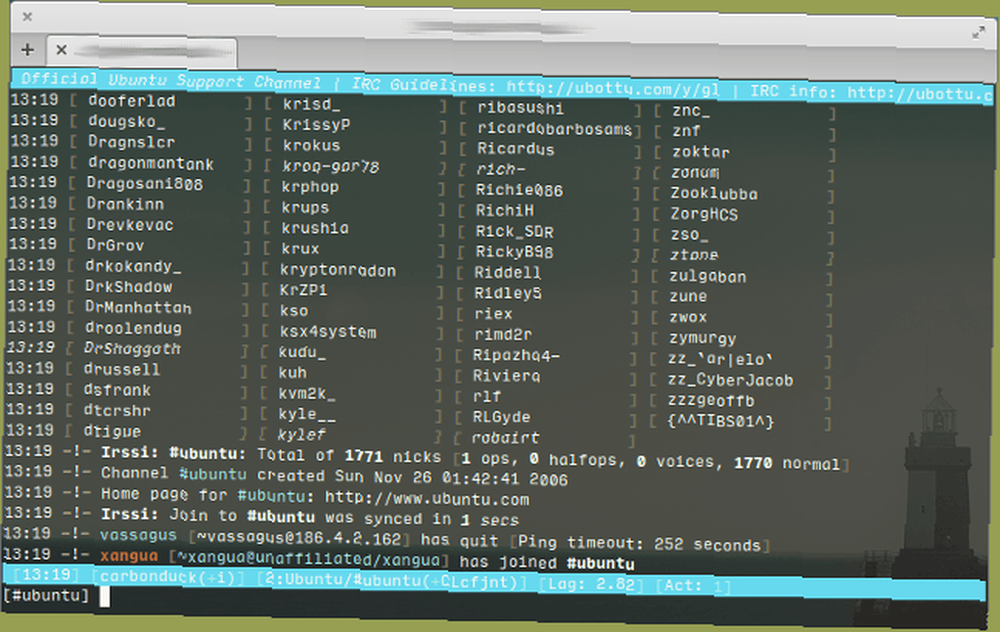Select nick Richie086

coord(520,190)
